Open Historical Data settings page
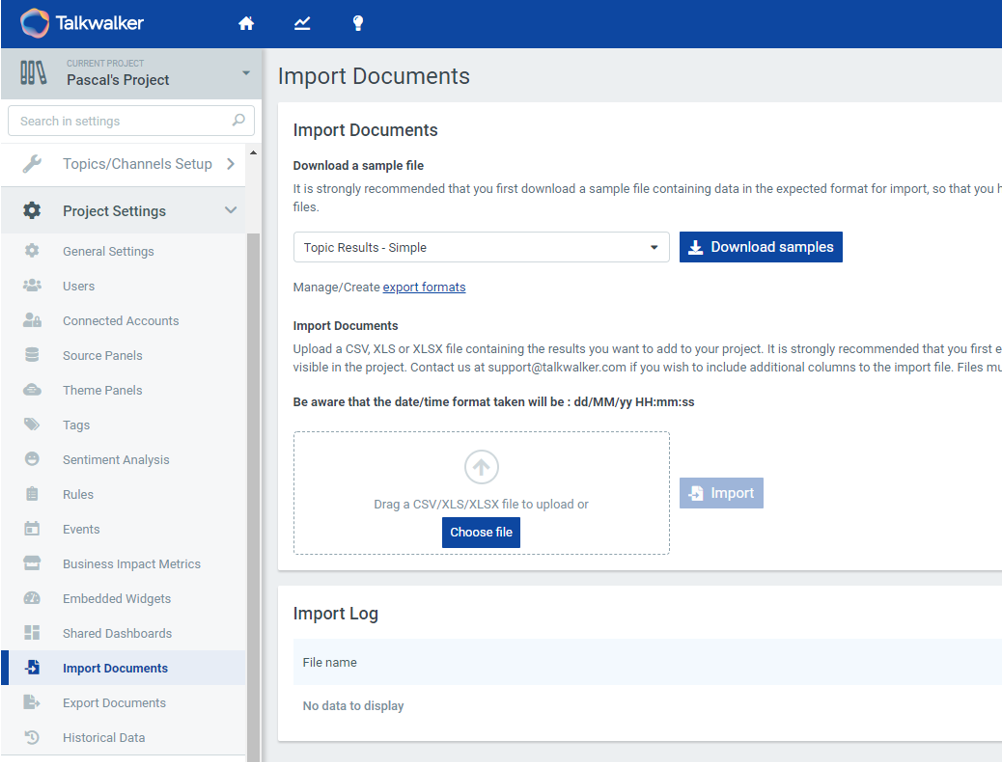Image resolution: width=1004 pixels, height=762 pixels. pyautogui.click(x=104, y=738)
